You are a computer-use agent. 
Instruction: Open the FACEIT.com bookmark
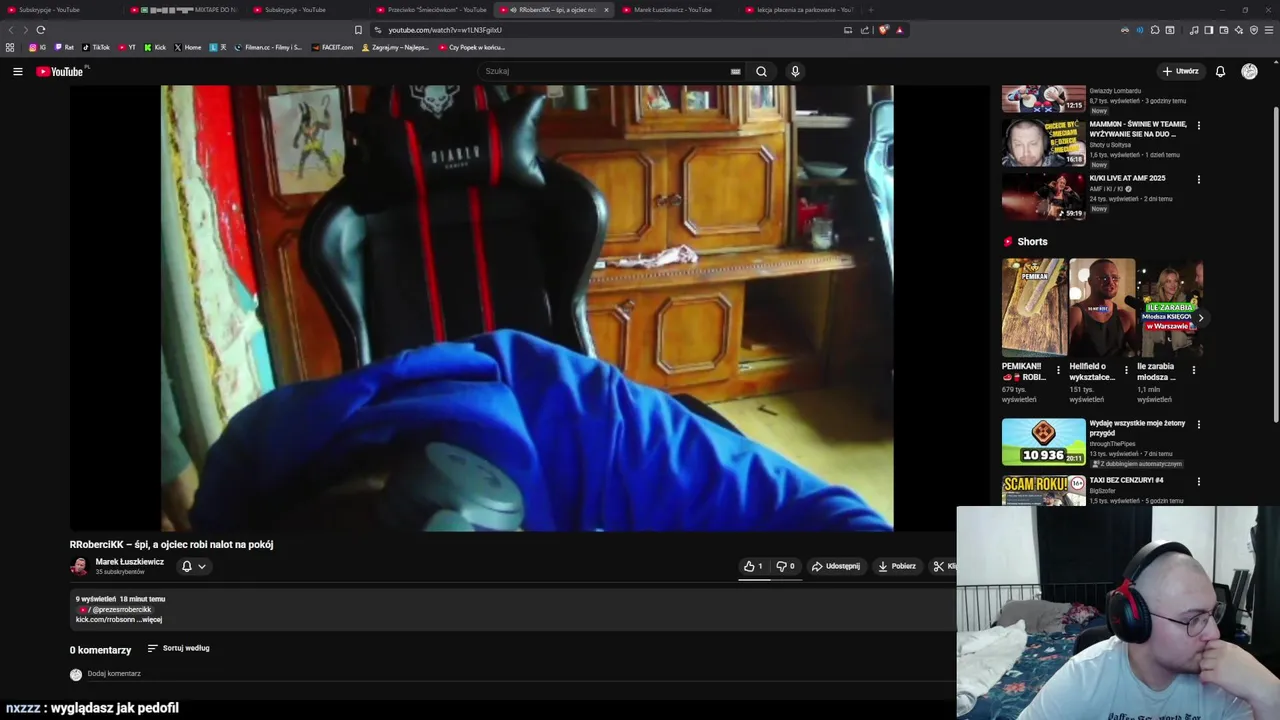tap(333, 47)
